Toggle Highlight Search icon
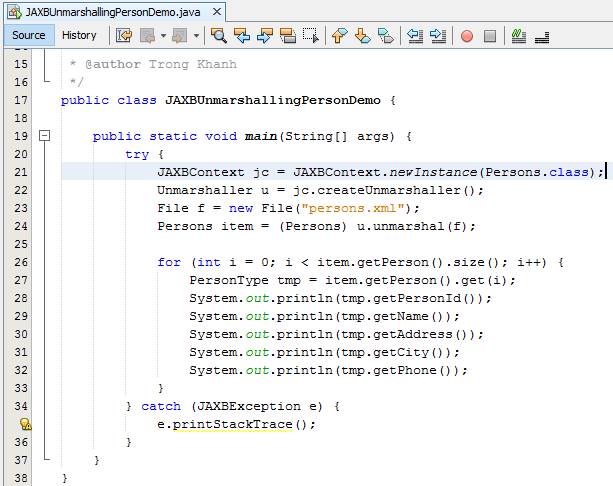The width and height of the screenshot is (613, 486). 288,36
